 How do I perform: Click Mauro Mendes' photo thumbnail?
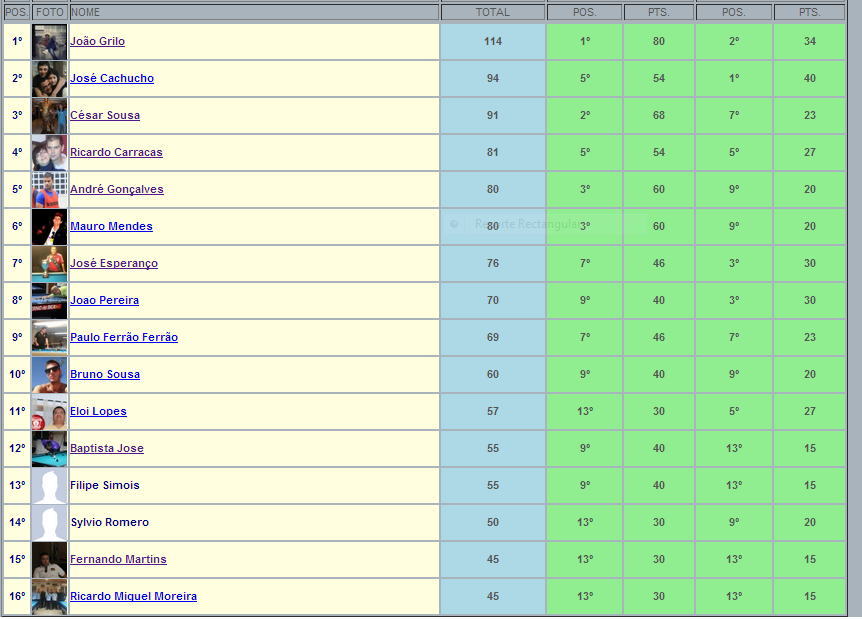pos(49,227)
